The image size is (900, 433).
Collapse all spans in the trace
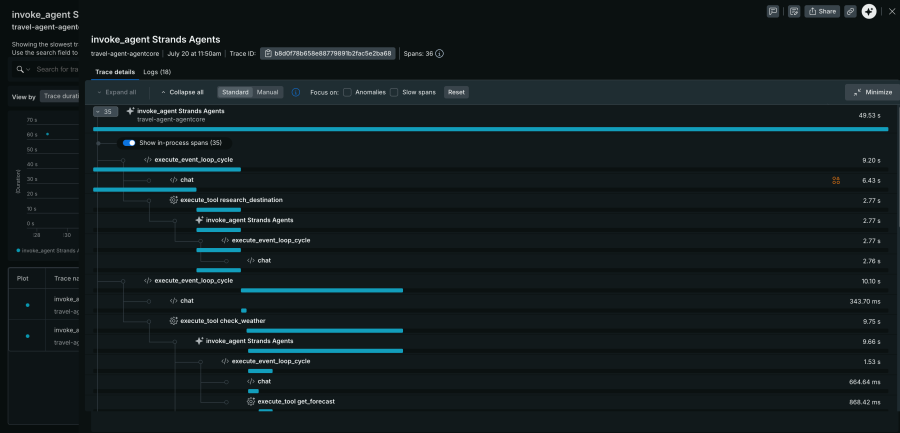click(182, 92)
